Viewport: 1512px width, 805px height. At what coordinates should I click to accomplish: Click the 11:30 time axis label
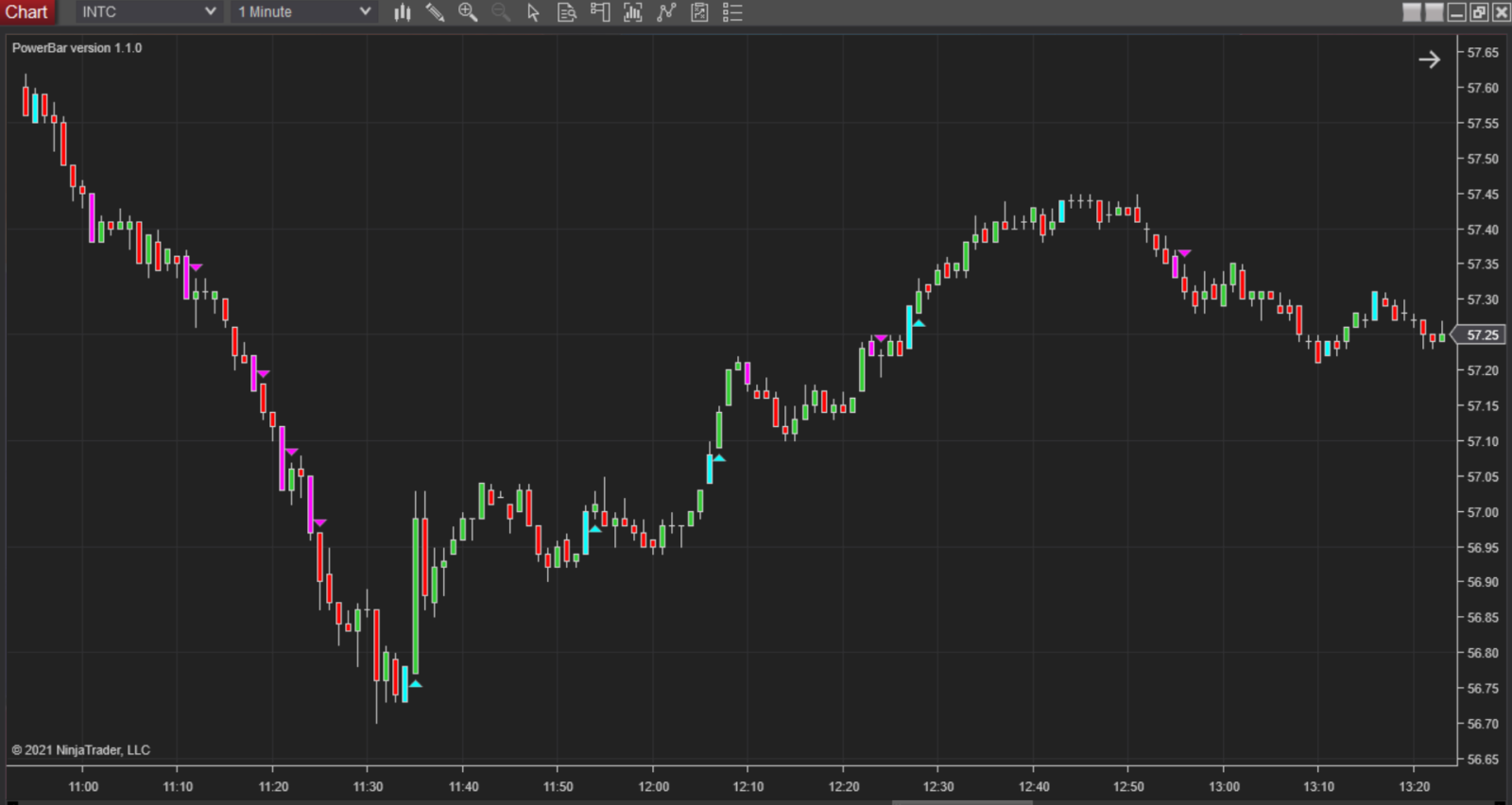pos(368,787)
